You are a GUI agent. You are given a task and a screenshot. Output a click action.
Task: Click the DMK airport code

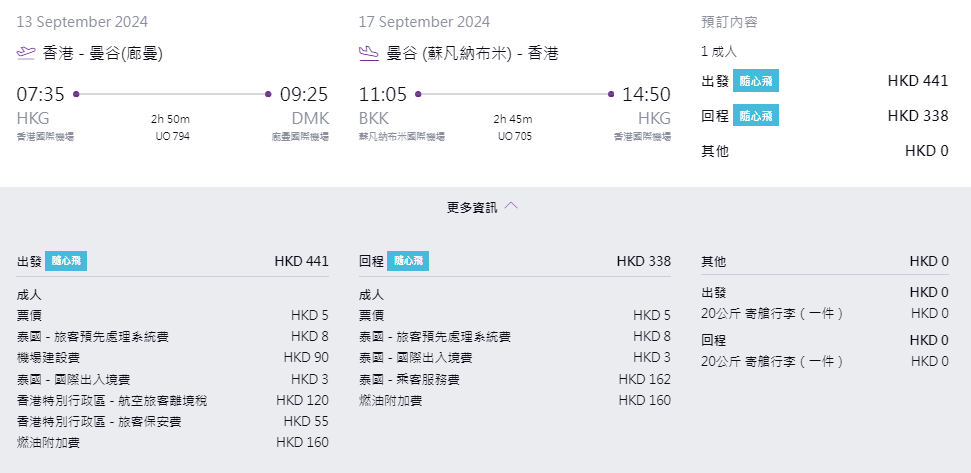point(309,118)
